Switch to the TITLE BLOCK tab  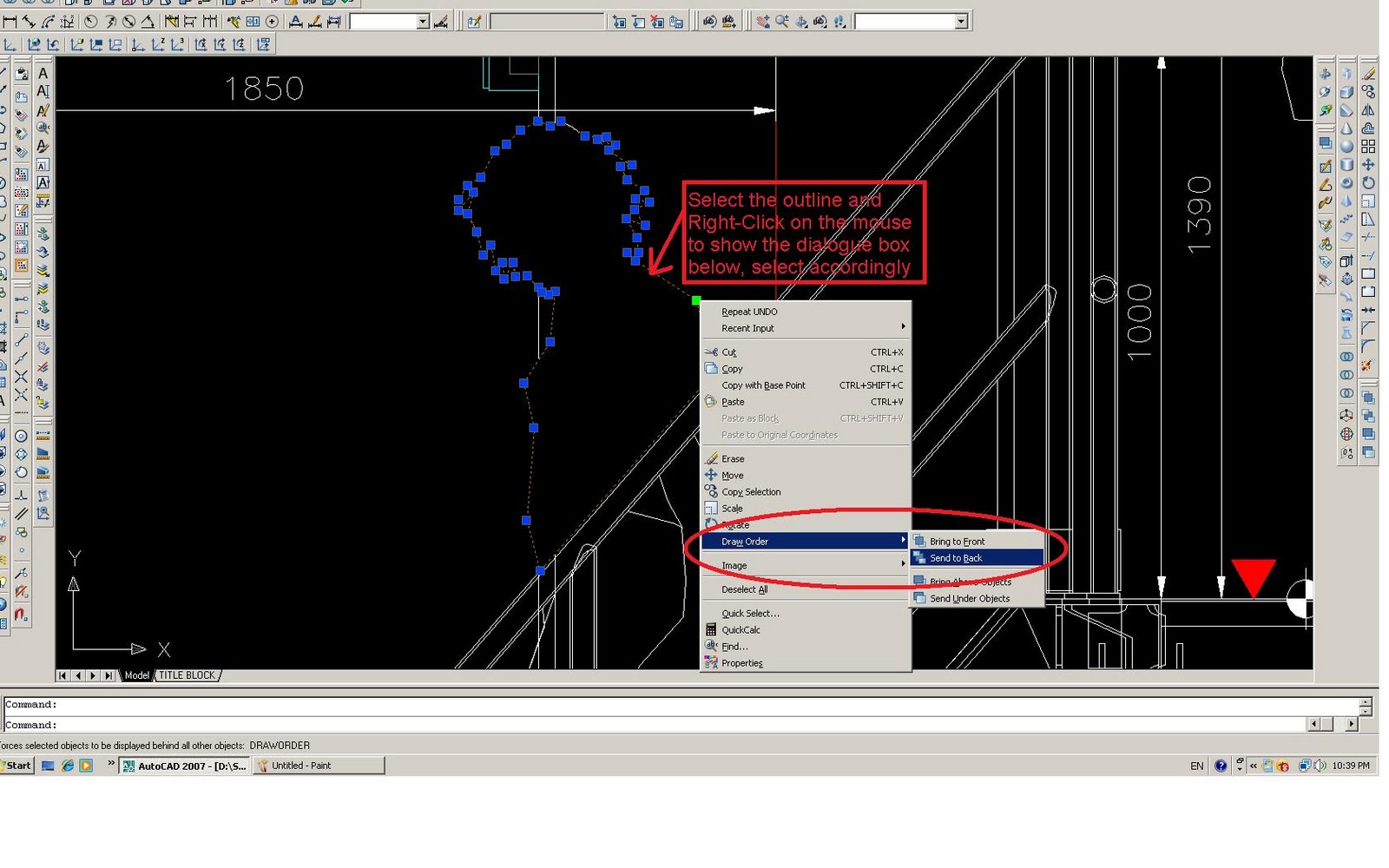(x=186, y=674)
